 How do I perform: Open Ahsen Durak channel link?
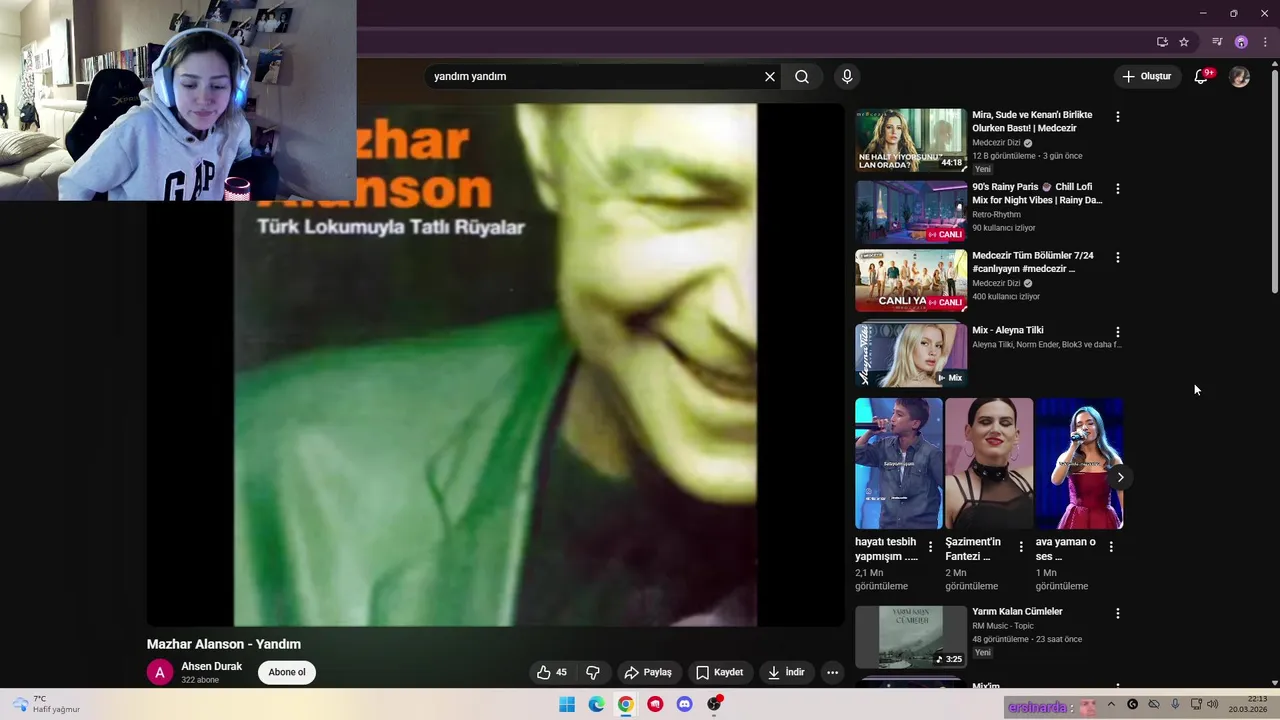pyautogui.click(x=211, y=666)
